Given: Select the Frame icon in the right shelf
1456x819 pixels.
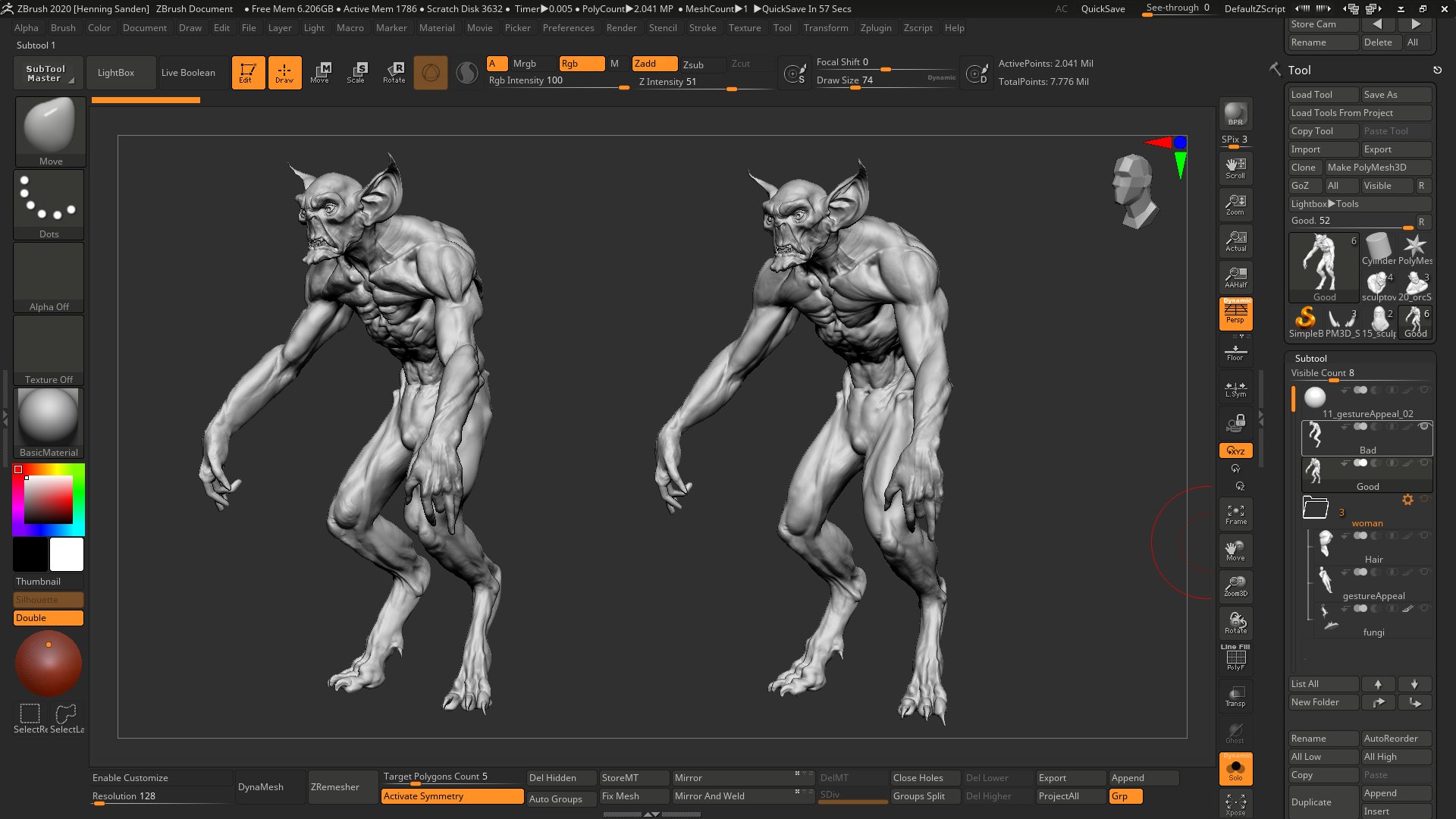Looking at the screenshot, I should pyautogui.click(x=1235, y=513).
